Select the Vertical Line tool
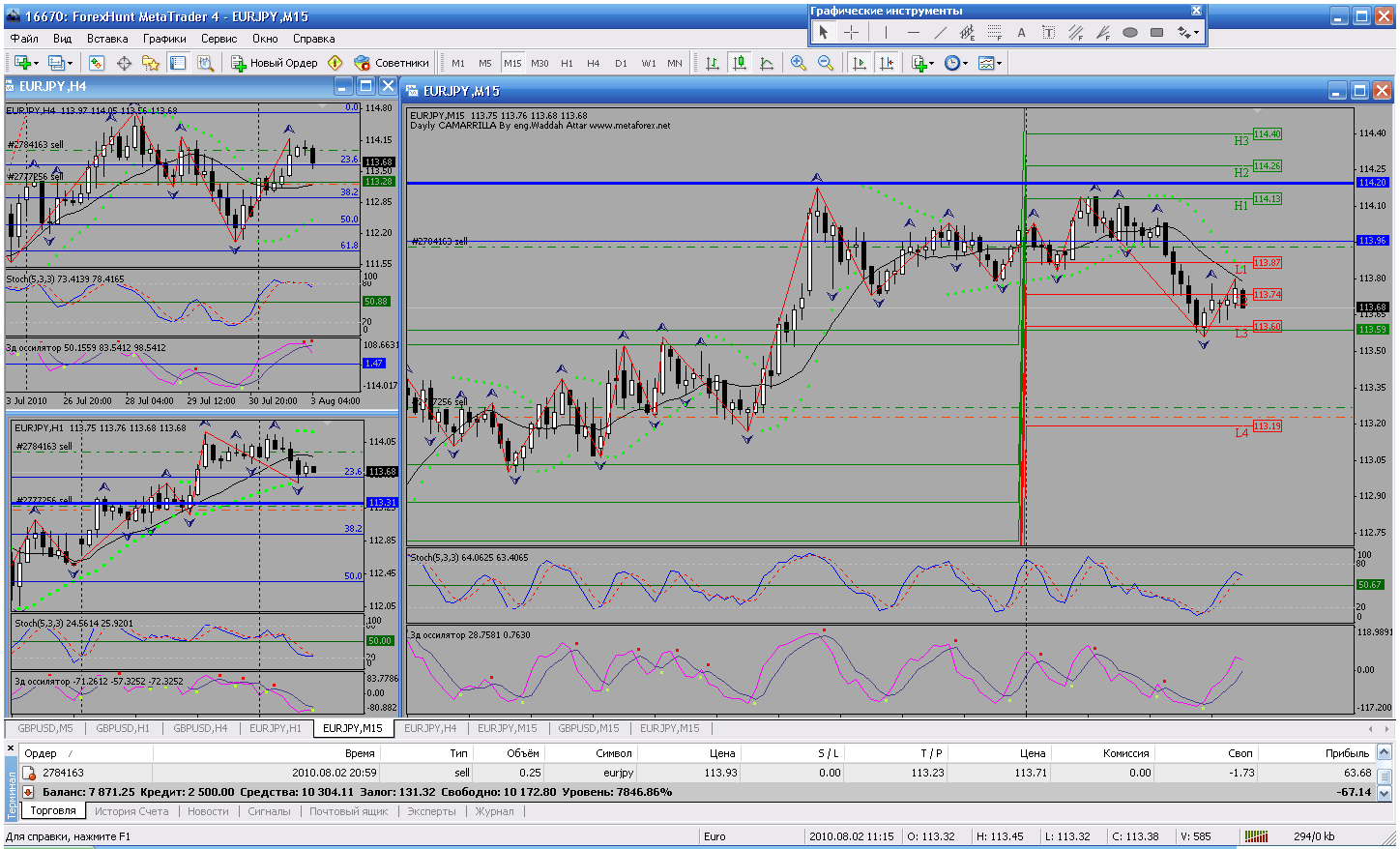 point(886,32)
